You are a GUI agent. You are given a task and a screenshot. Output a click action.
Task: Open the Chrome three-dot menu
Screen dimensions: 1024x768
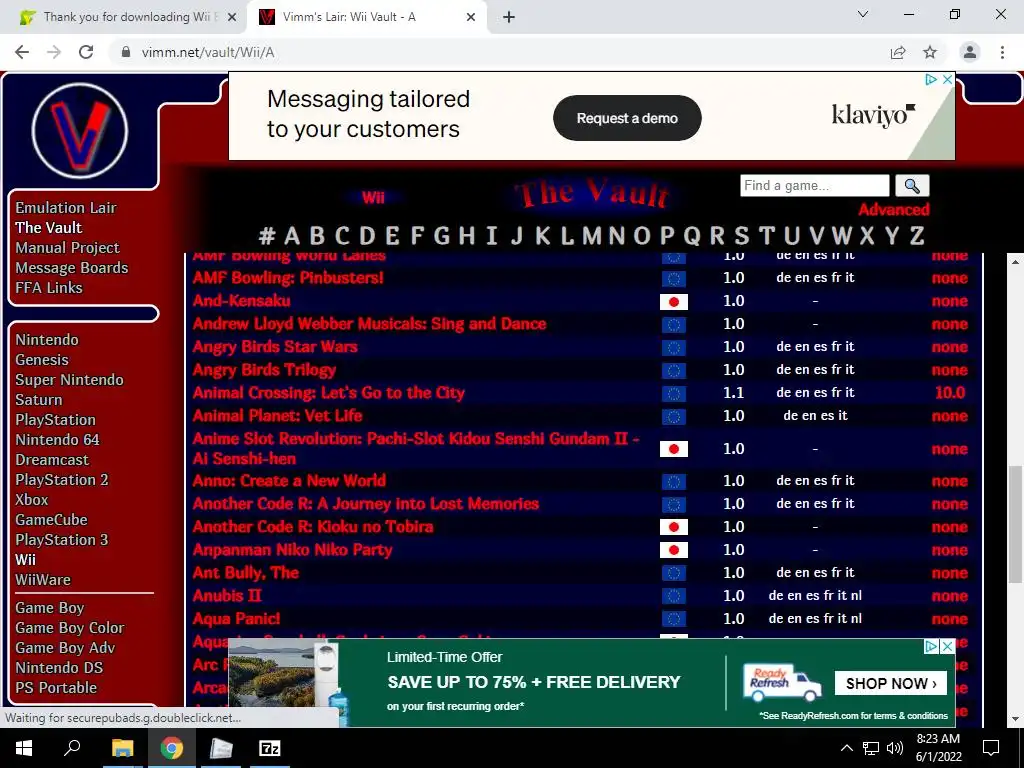pyautogui.click(x=1002, y=52)
